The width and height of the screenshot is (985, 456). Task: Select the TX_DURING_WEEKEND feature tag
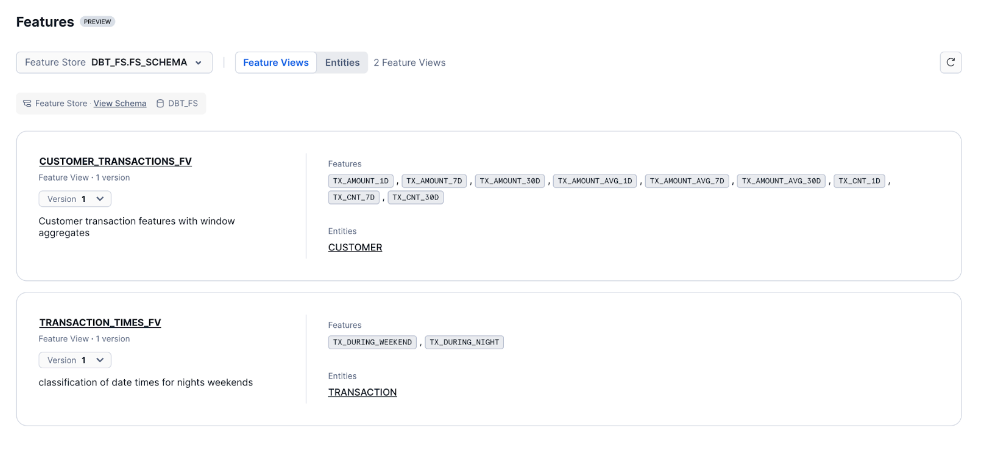[372, 342]
